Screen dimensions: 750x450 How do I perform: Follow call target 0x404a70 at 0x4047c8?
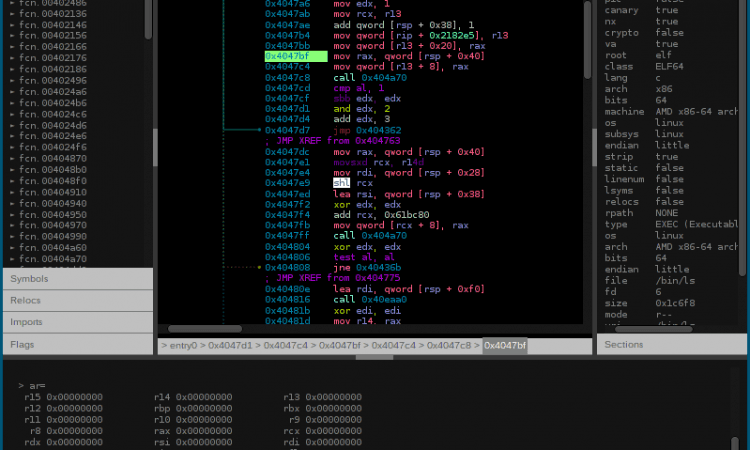point(384,77)
